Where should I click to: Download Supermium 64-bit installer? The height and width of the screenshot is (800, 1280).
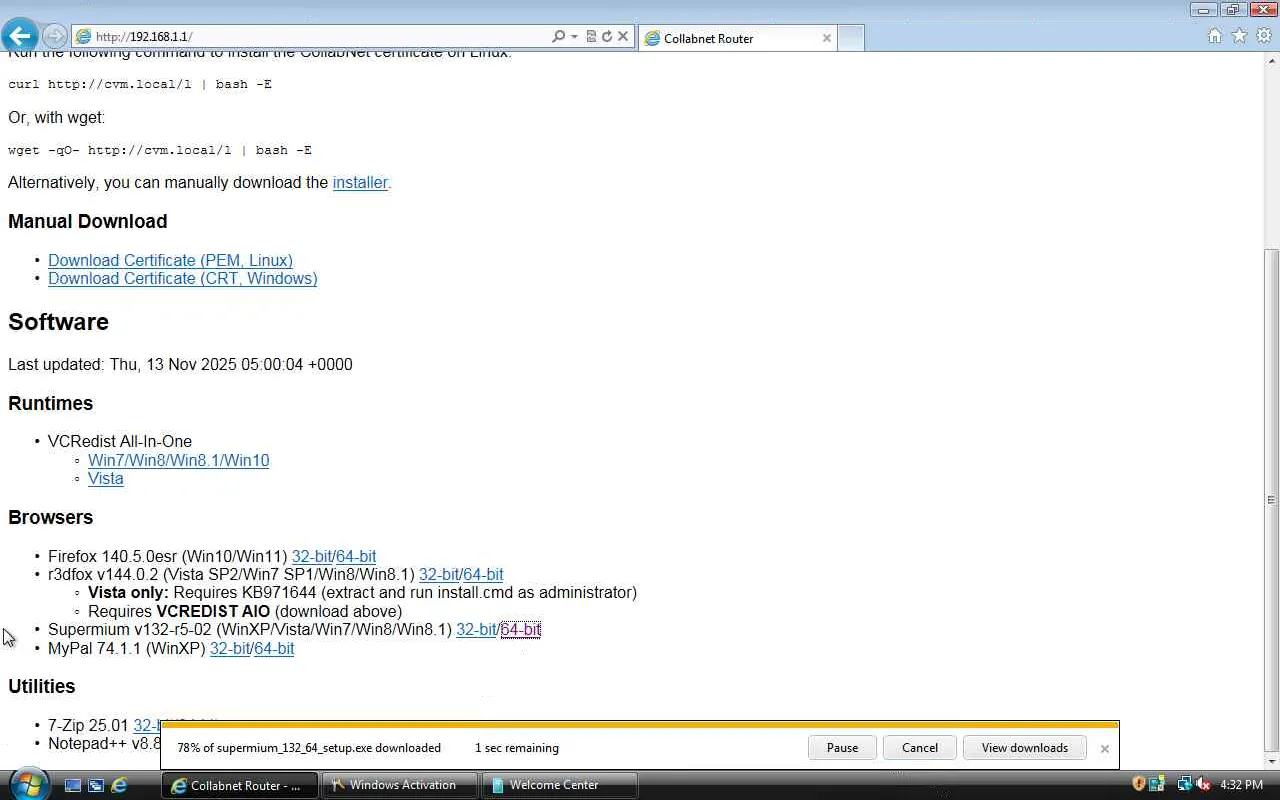point(521,629)
